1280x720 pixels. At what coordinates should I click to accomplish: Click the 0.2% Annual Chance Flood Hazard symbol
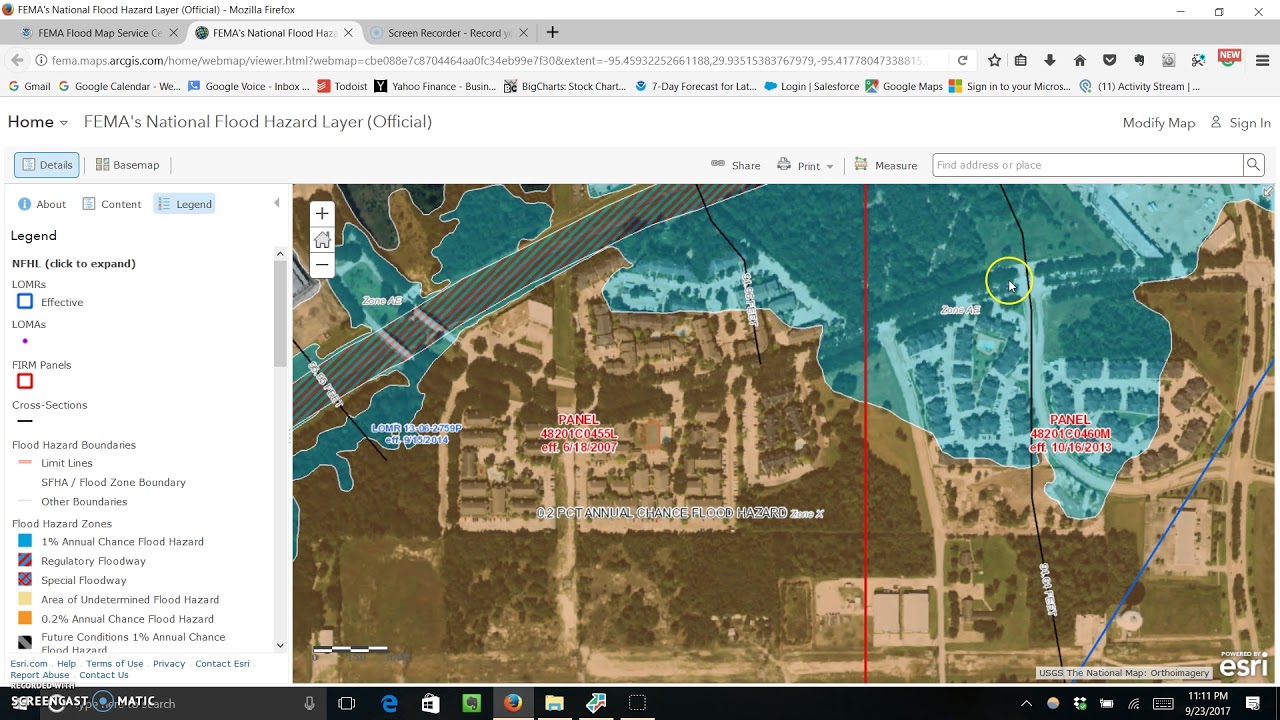(x=25, y=618)
